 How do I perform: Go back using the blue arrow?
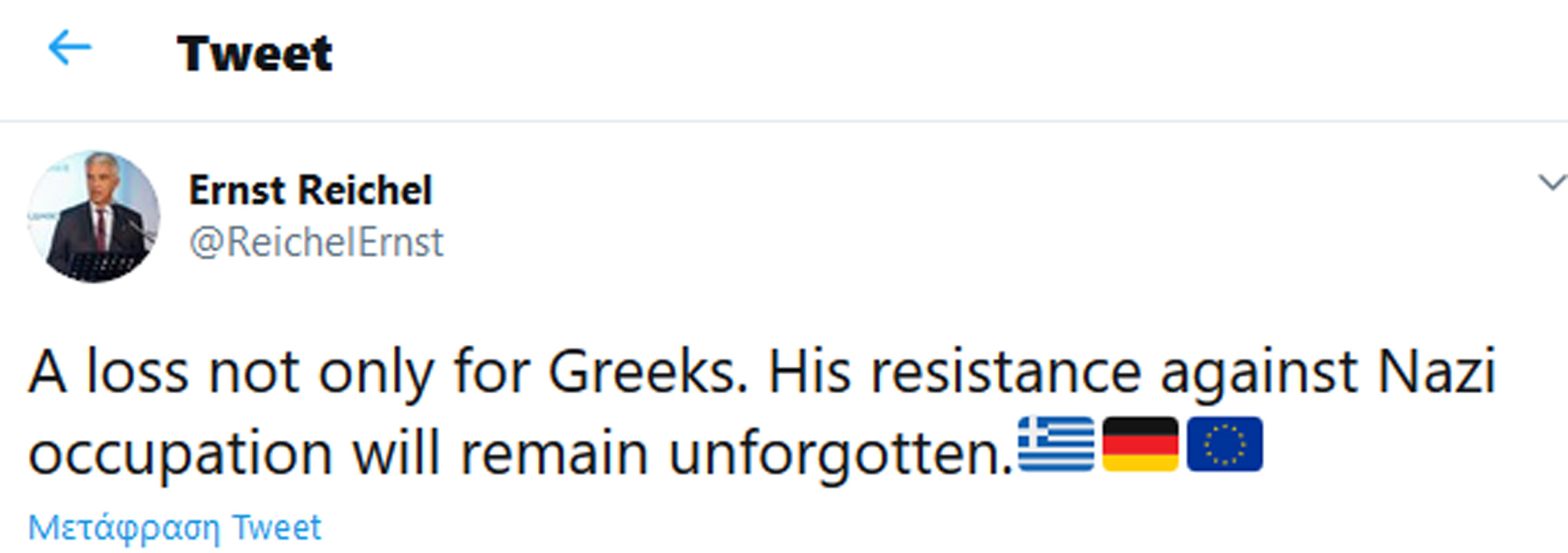tap(70, 48)
